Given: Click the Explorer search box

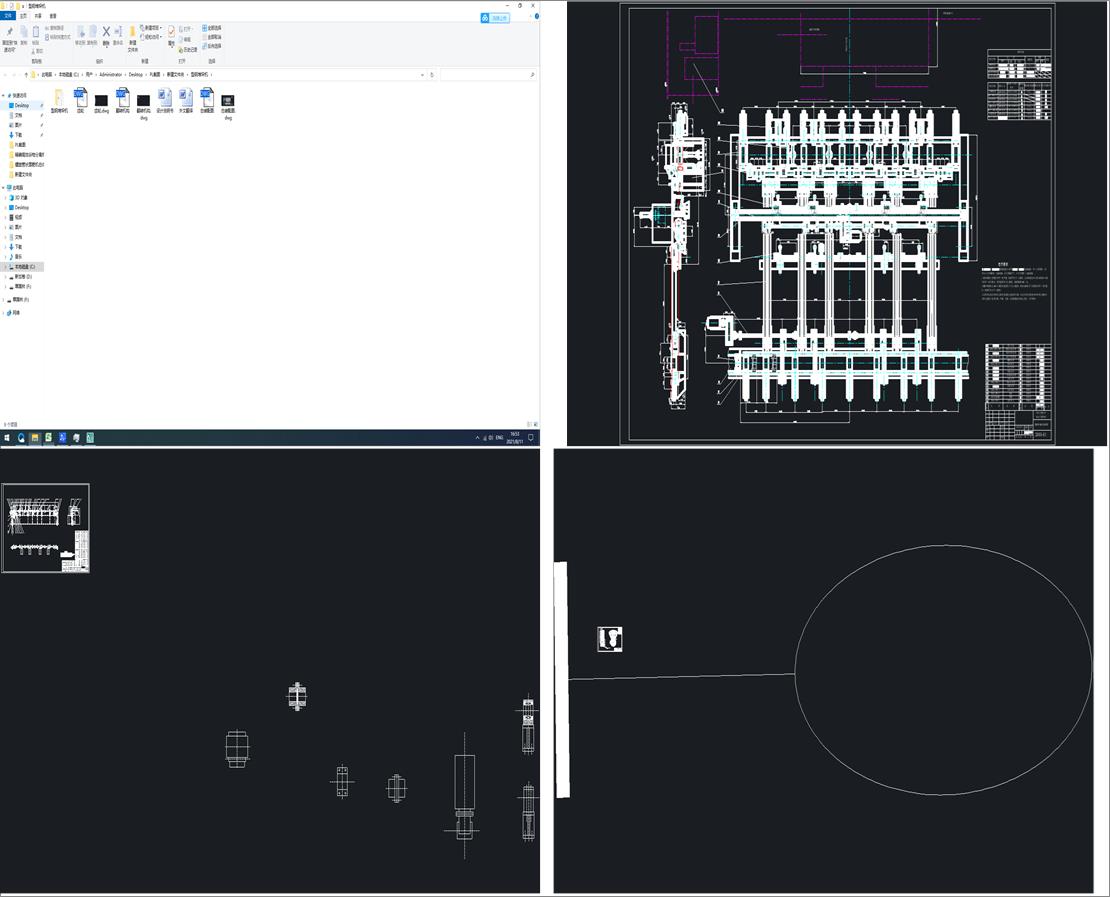Looking at the screenshot, I should 488,74.
